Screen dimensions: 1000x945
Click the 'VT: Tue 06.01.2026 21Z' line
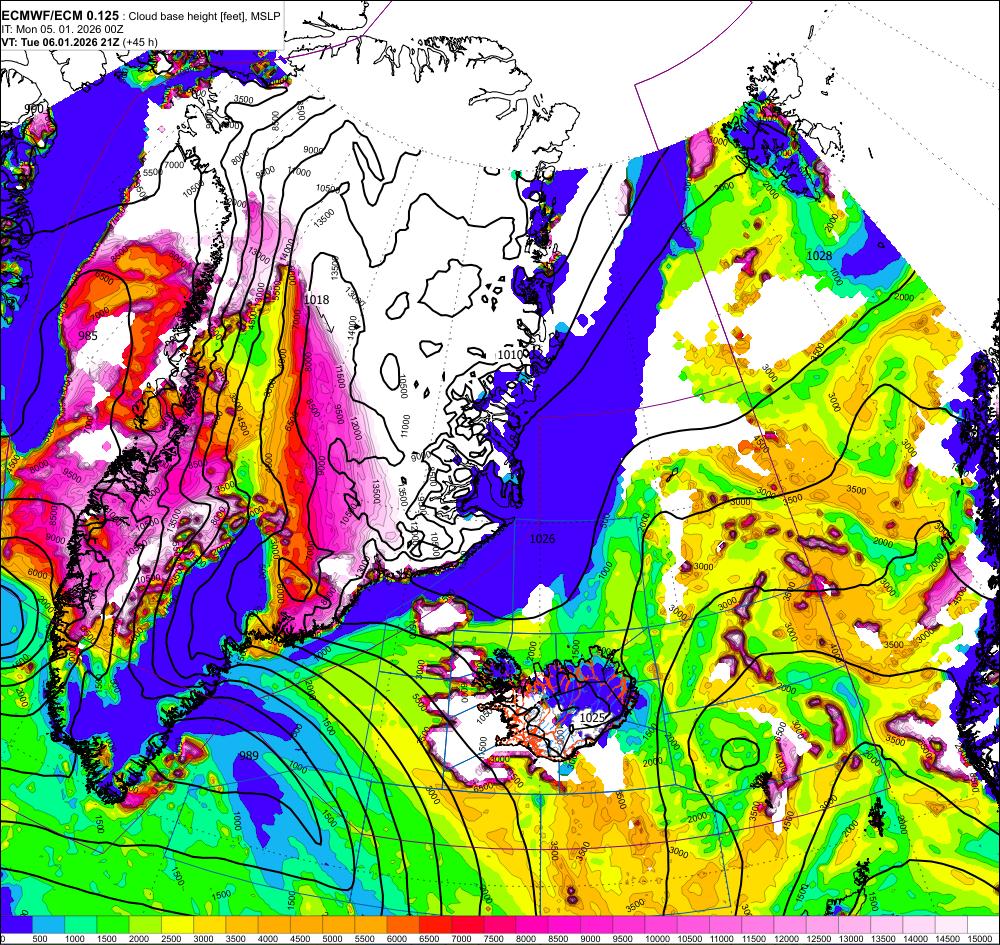pos(61,42)
